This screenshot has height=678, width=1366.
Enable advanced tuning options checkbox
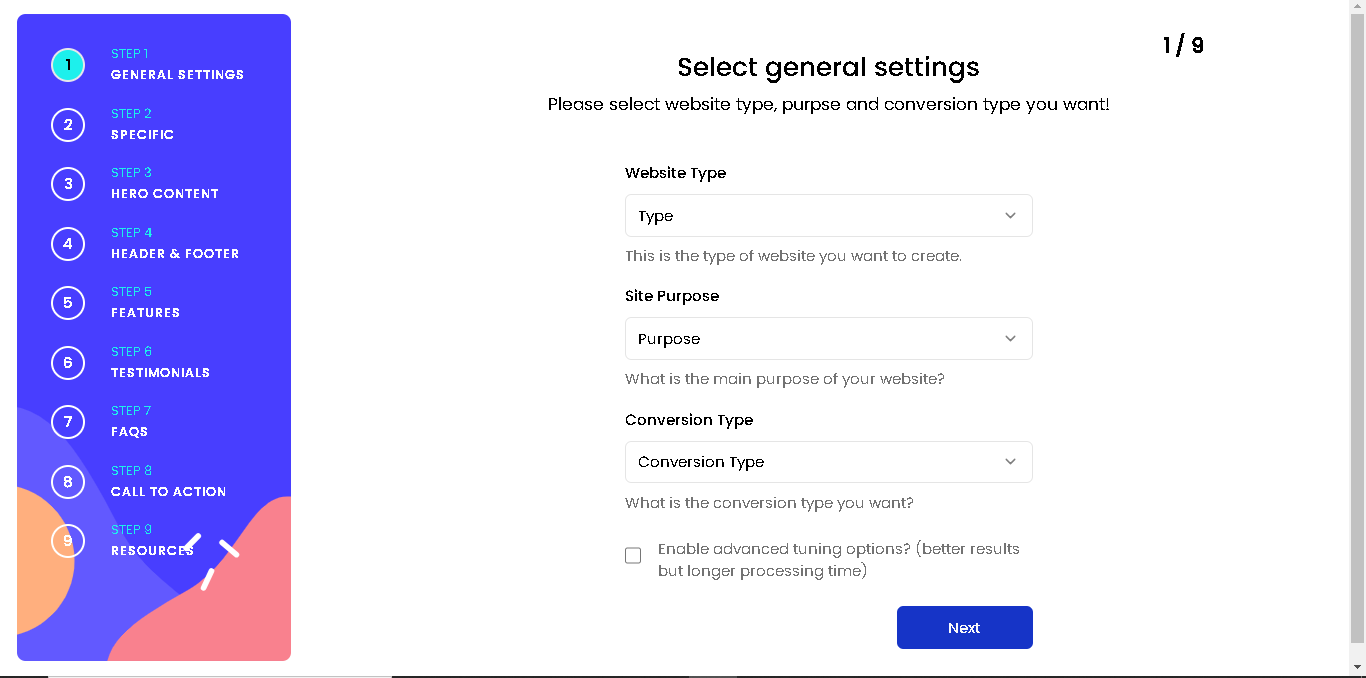point(633,556)
